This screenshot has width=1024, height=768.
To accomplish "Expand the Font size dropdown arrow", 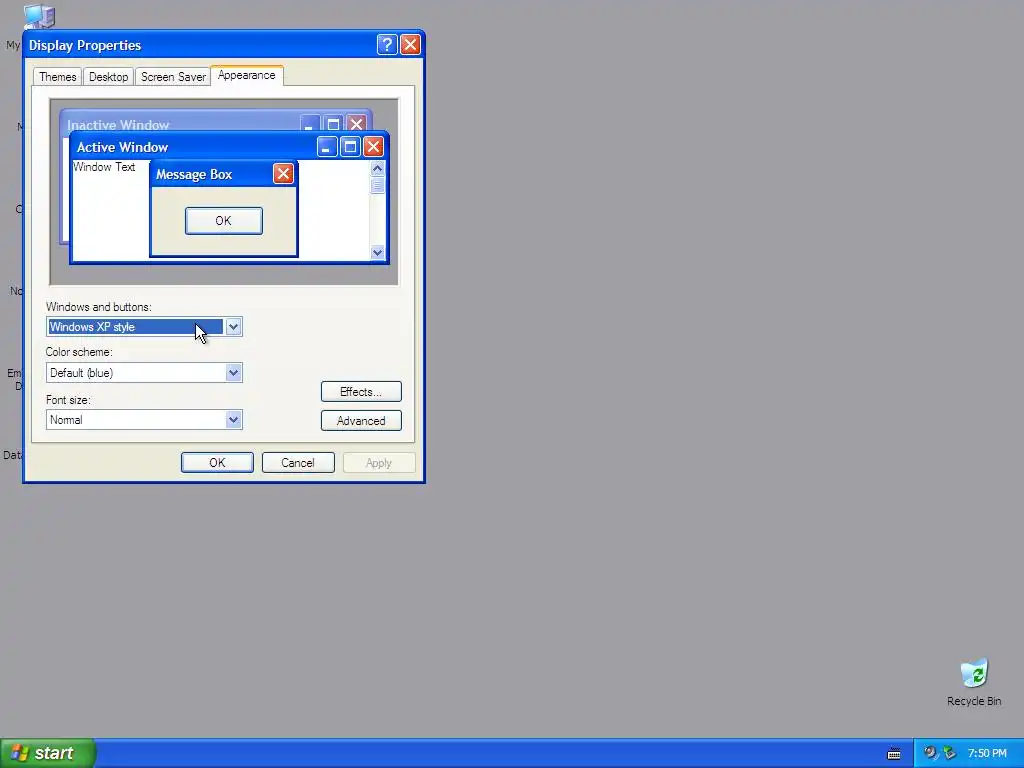I will point(233,419).
